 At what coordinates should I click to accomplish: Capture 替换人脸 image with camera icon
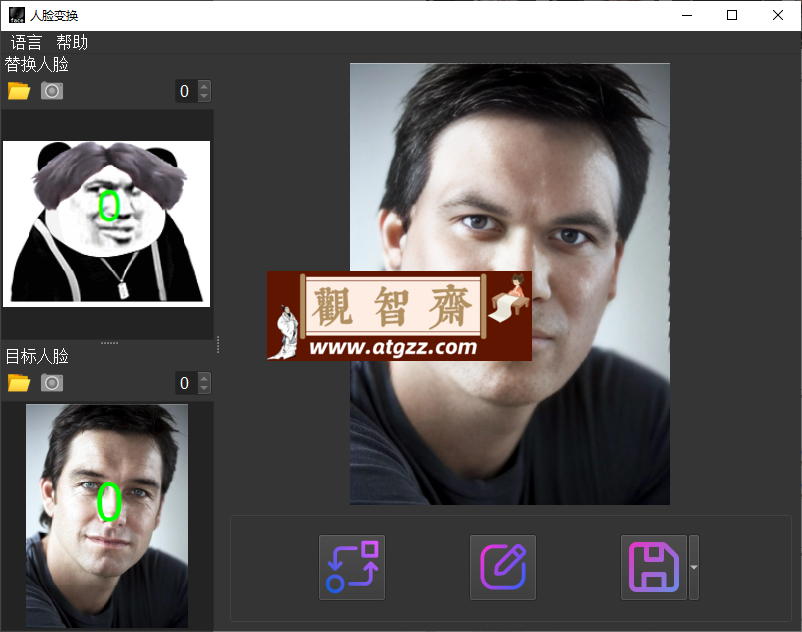[x=52, y=91]
